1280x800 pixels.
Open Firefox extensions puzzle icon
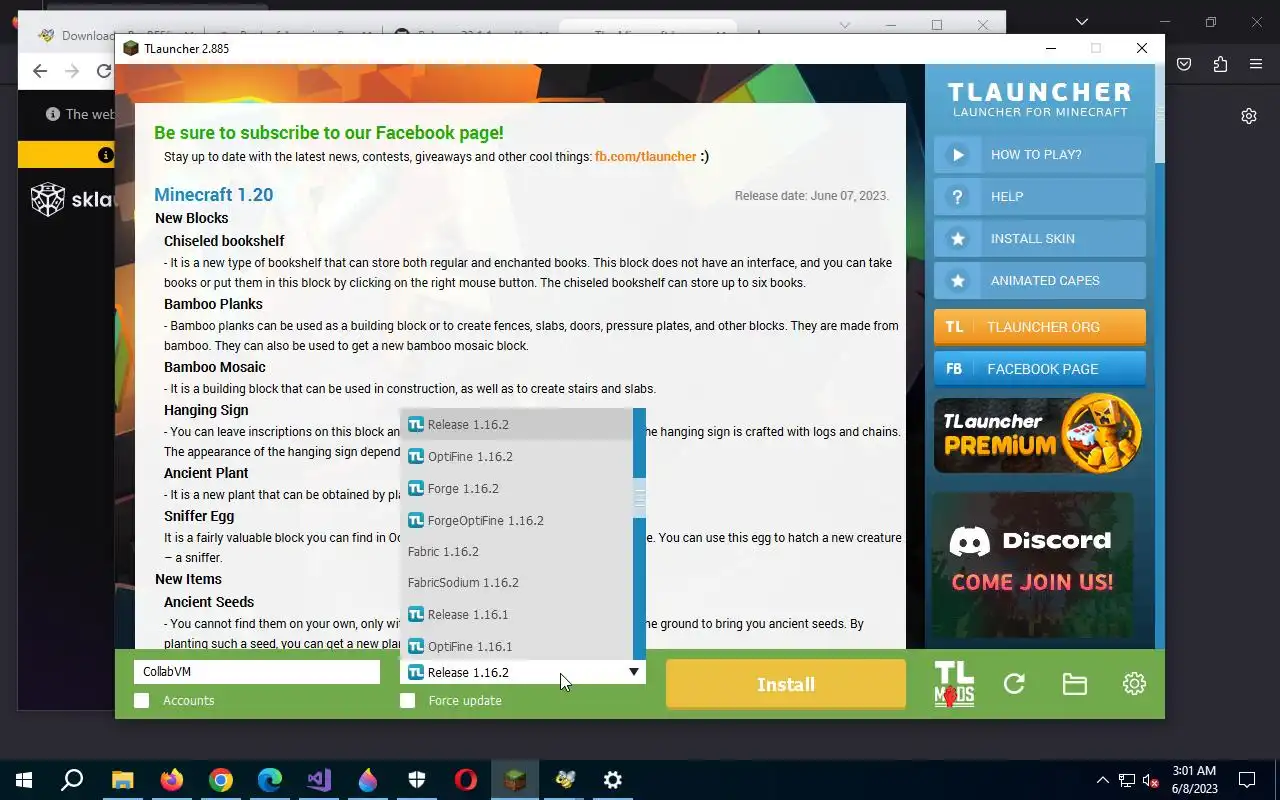[x=1220, y=64]
